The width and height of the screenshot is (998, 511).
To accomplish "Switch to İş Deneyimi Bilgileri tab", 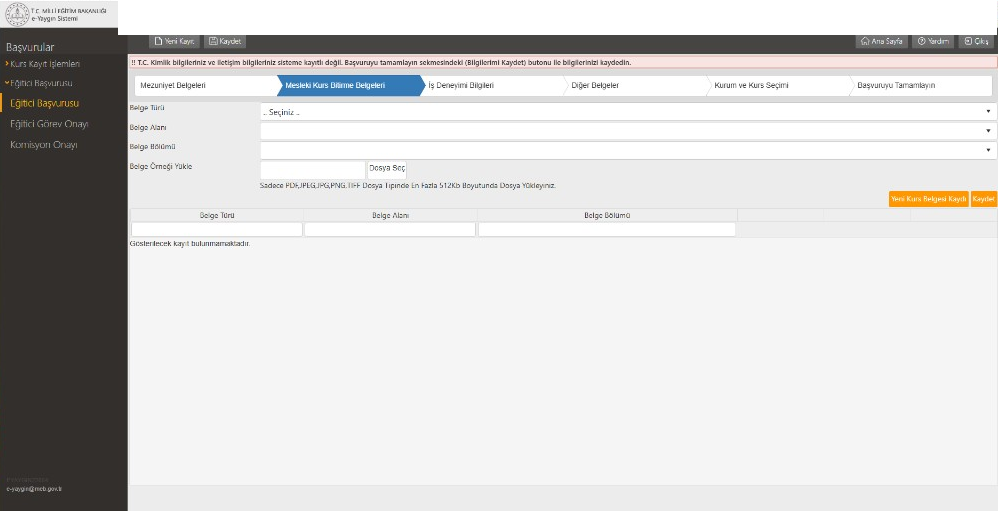I will [x=493, y=85].
